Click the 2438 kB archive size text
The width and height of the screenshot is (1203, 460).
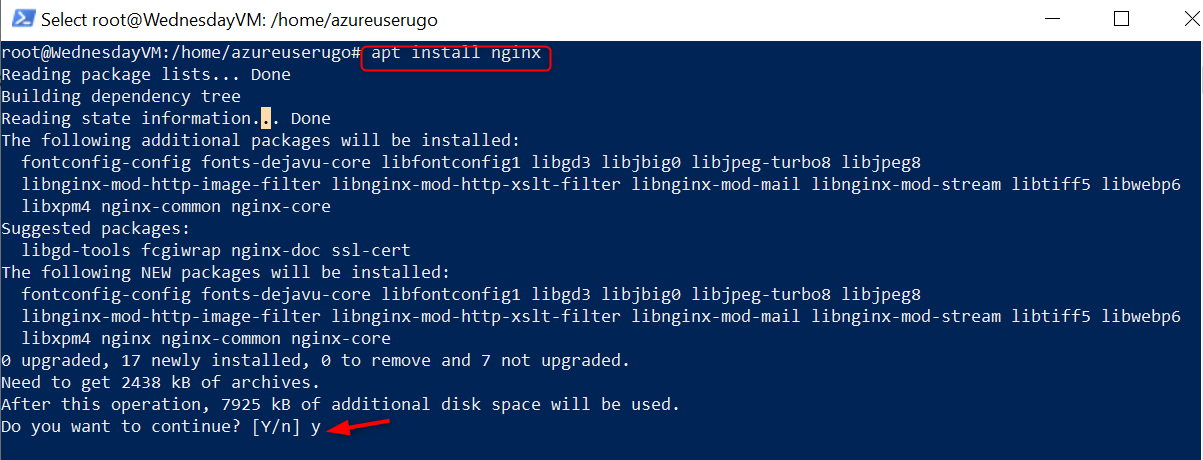(x=156, y=383)
